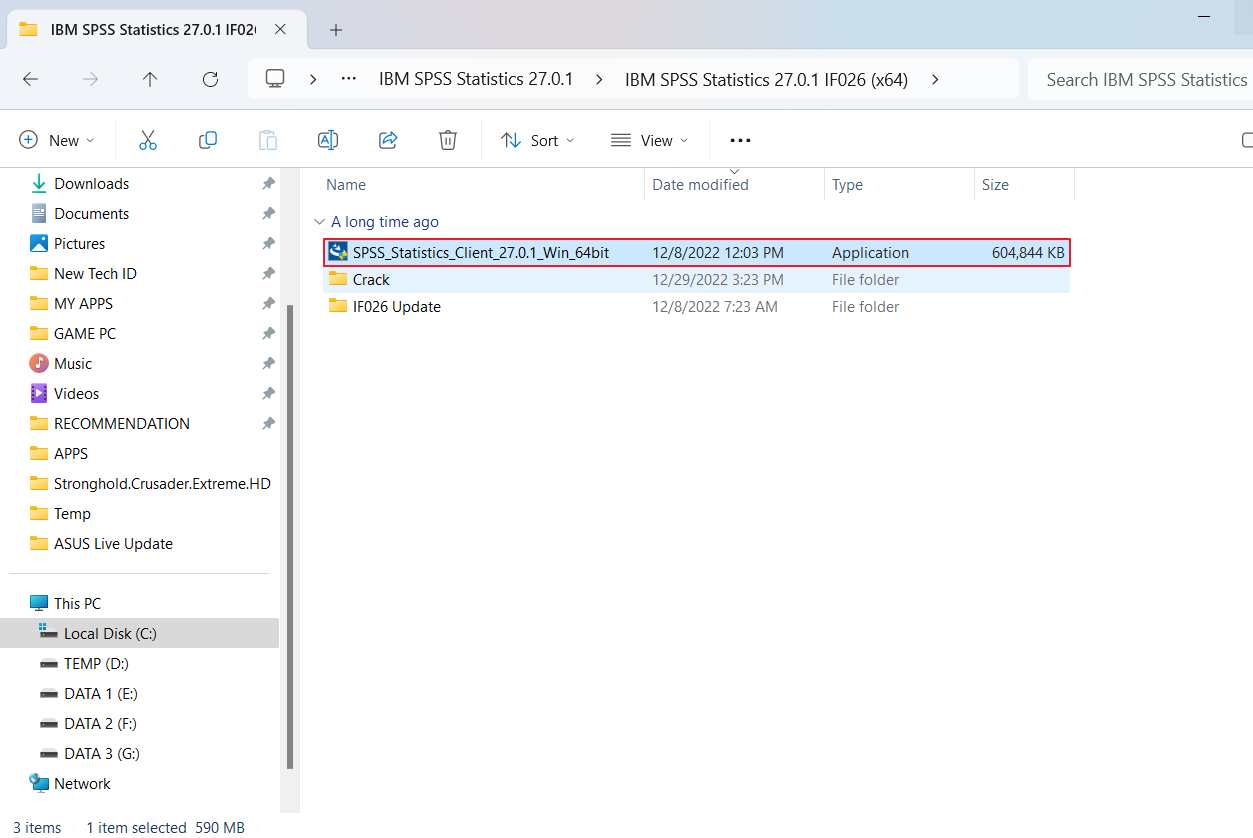1253x838 pixels.
Task: Click the Delete trash icon
Action: (x=447, y=140)
